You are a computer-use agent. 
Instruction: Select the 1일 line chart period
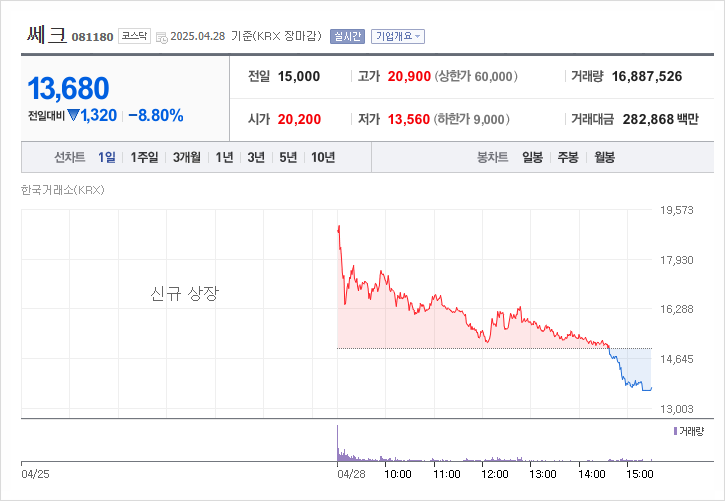coord(107,157)
